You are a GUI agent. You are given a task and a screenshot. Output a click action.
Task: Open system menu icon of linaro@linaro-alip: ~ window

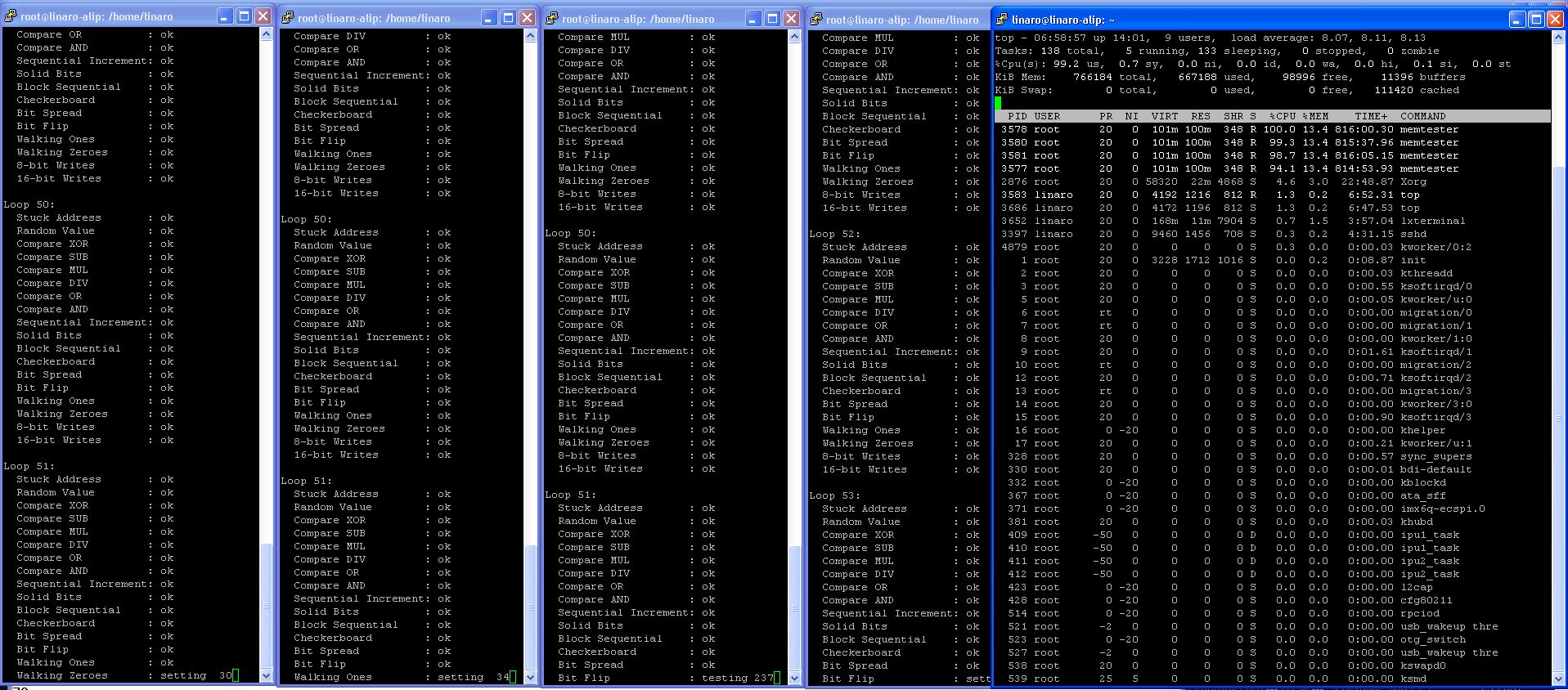coord(1001,19)
